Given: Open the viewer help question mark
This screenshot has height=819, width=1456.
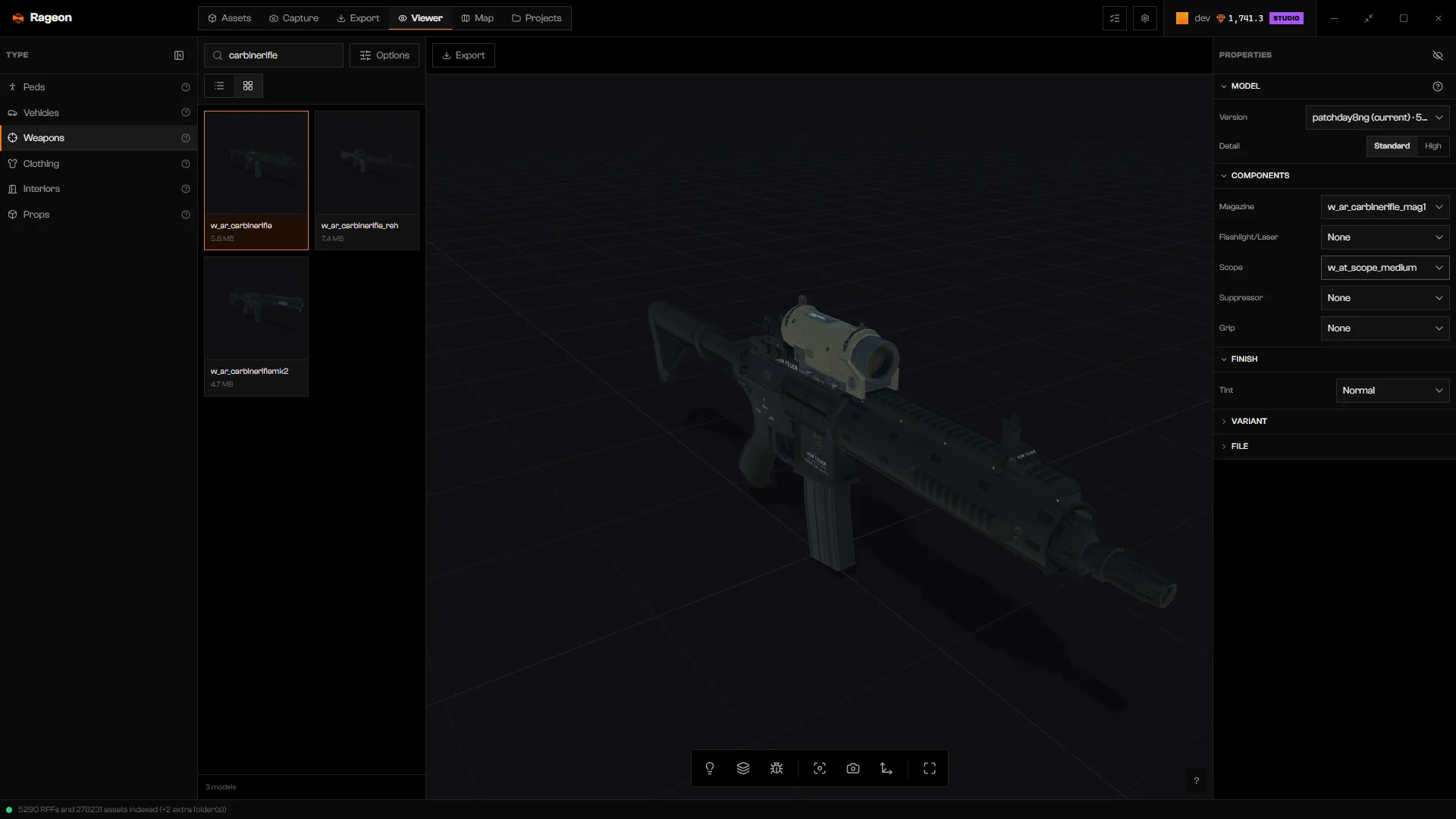Looking at the screenshot, I should click(1197, 780).
